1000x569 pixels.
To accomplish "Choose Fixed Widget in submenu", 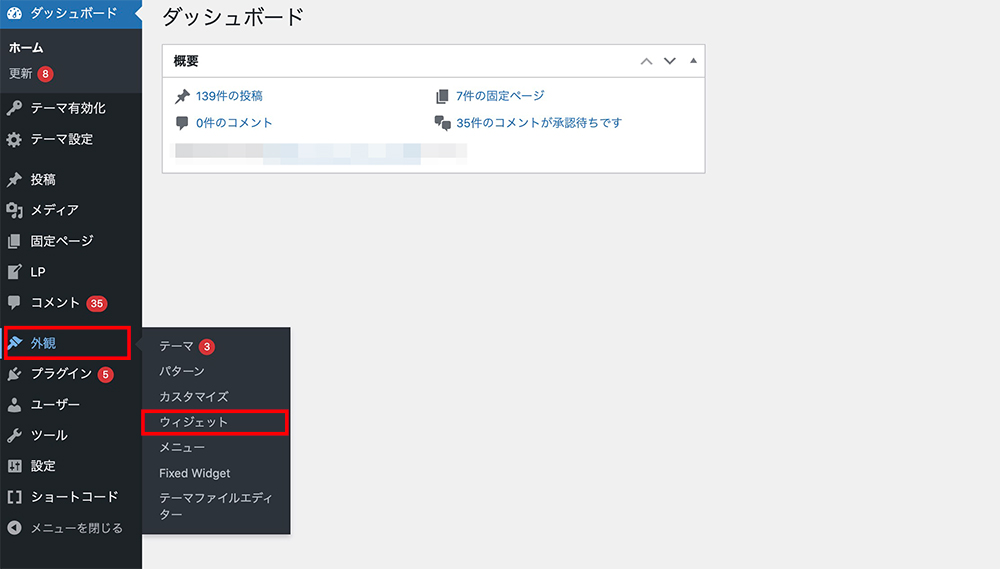I will [195, 473].
